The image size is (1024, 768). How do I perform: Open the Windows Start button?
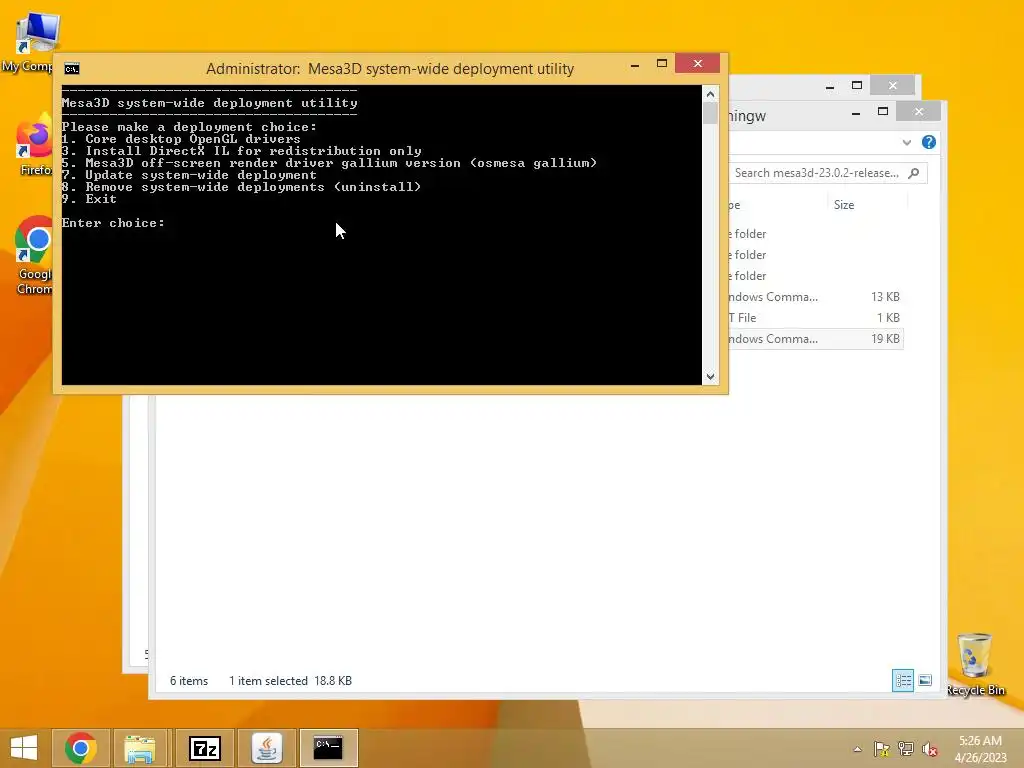point(24,748)
